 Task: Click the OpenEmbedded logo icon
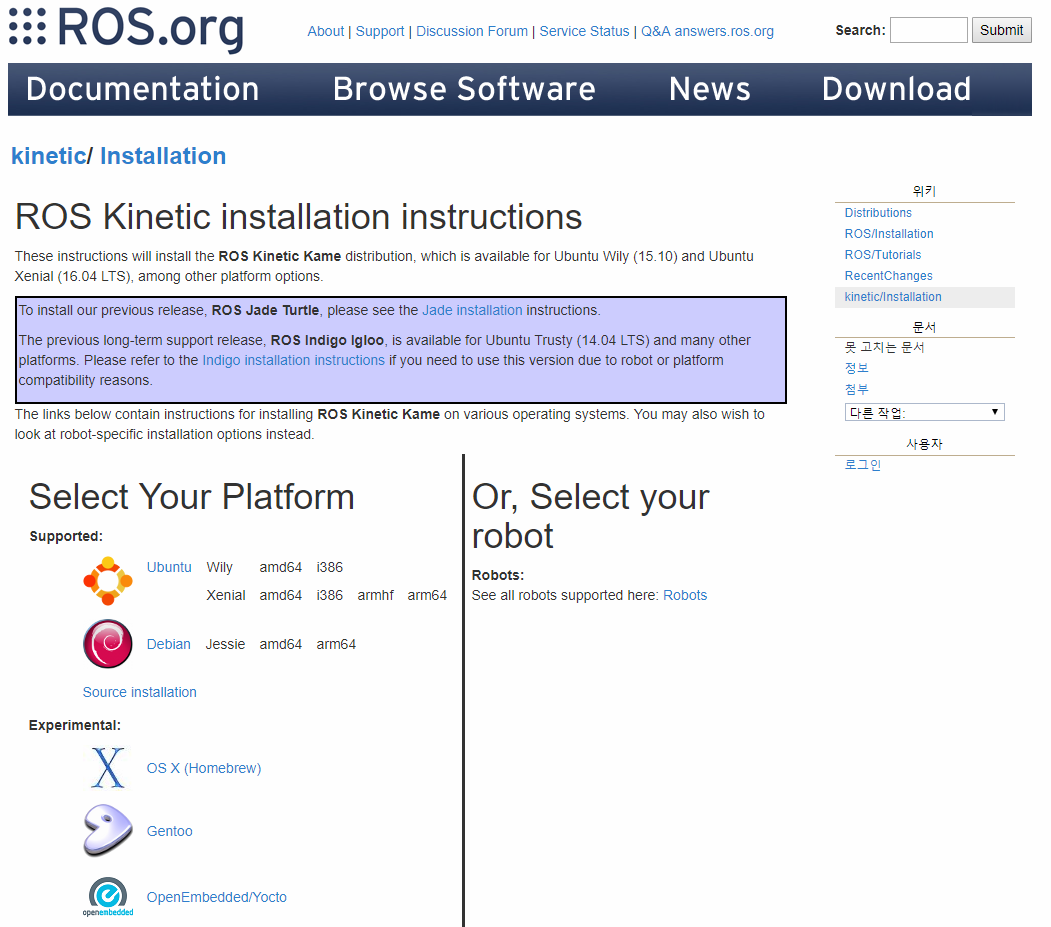click(x=108, y=897)
